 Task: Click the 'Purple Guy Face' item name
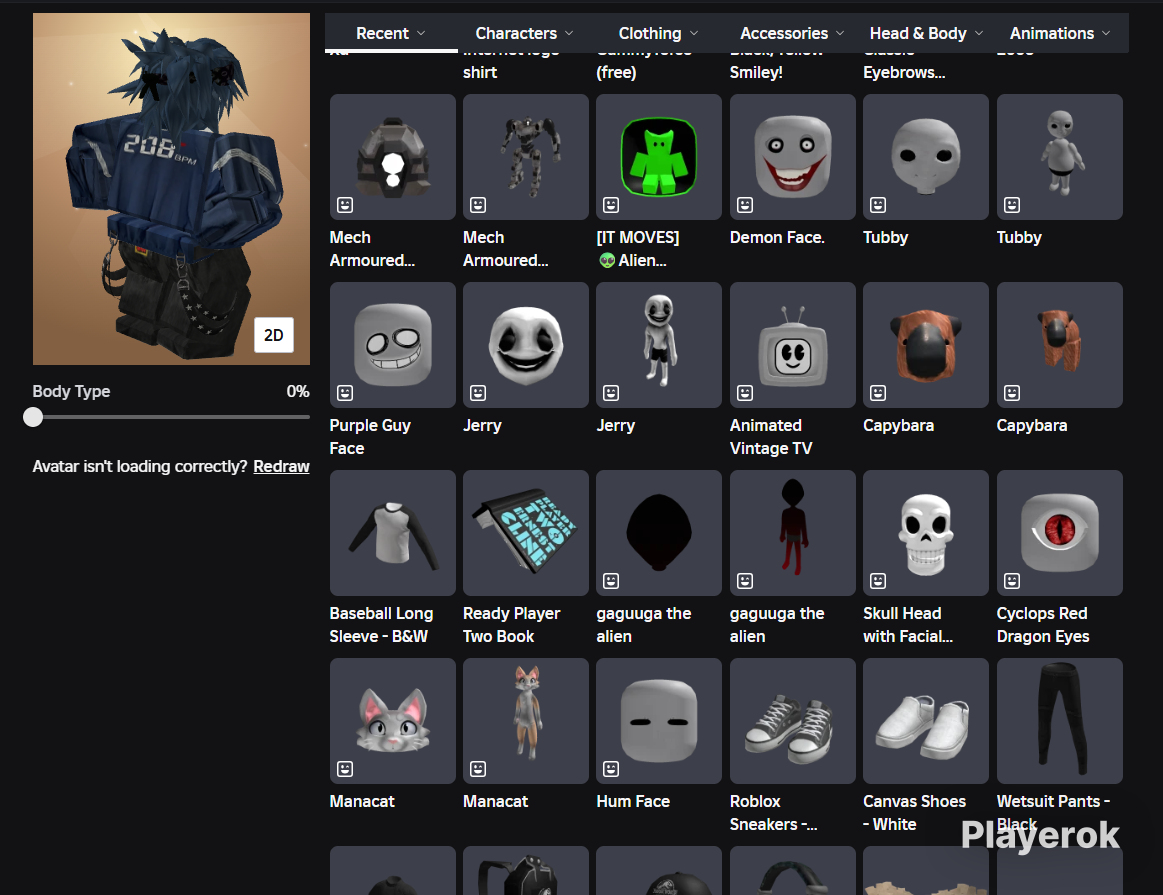pyautogui.click(x=370, y=437)
